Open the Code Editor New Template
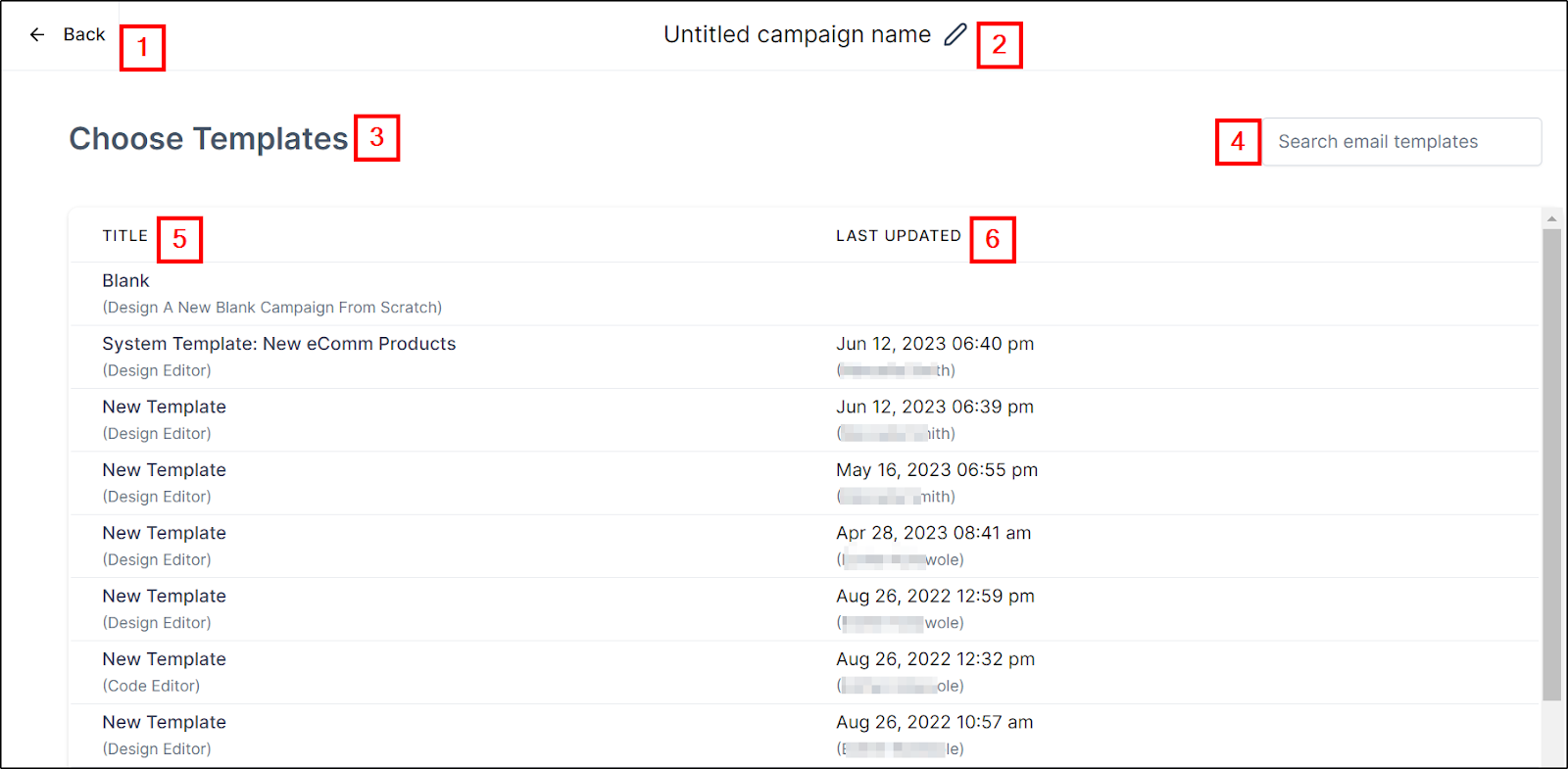This screenshot has width=1568, height=769. [x=164, y=658]
